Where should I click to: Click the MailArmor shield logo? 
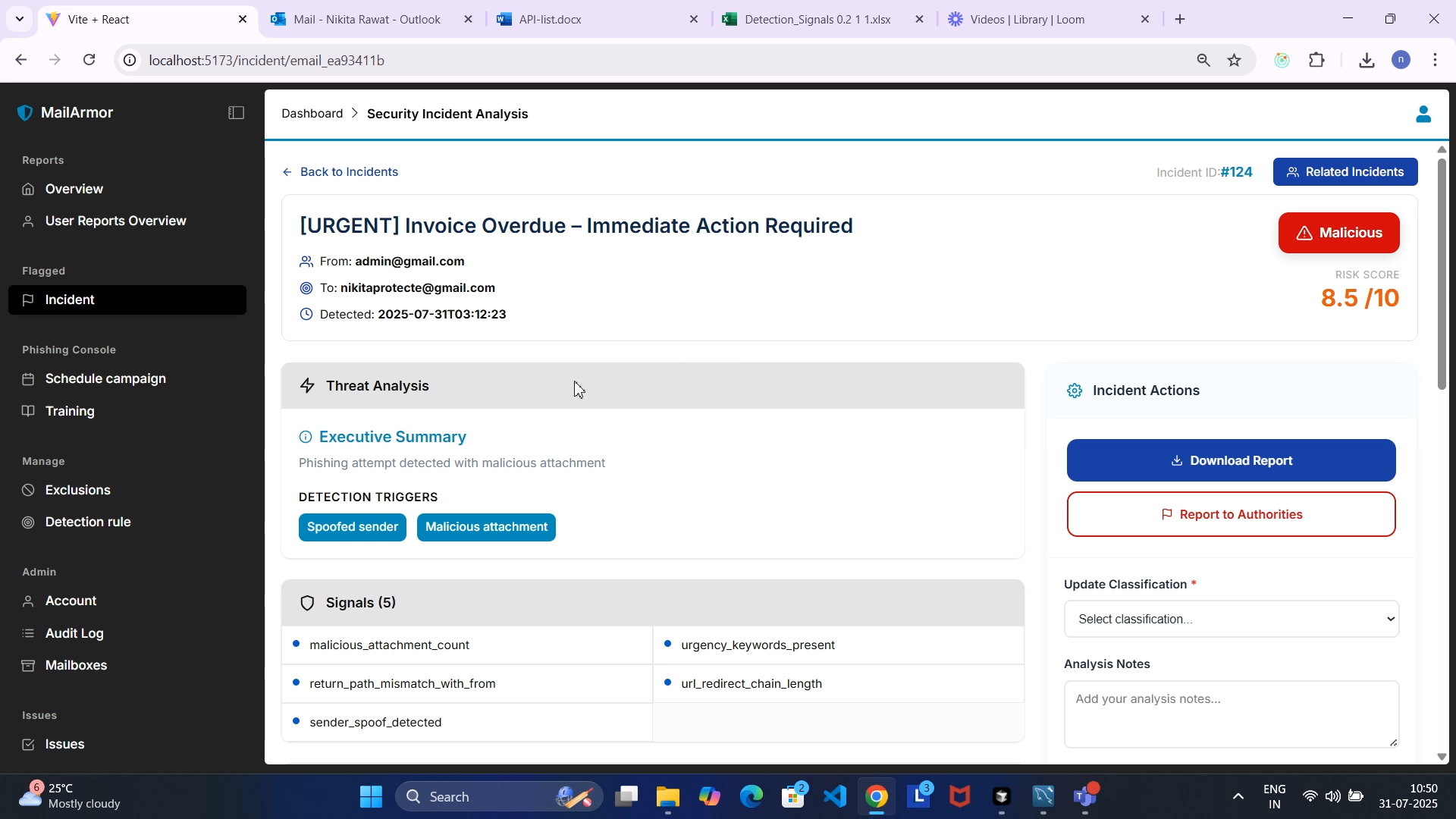[x=25, y=113]
